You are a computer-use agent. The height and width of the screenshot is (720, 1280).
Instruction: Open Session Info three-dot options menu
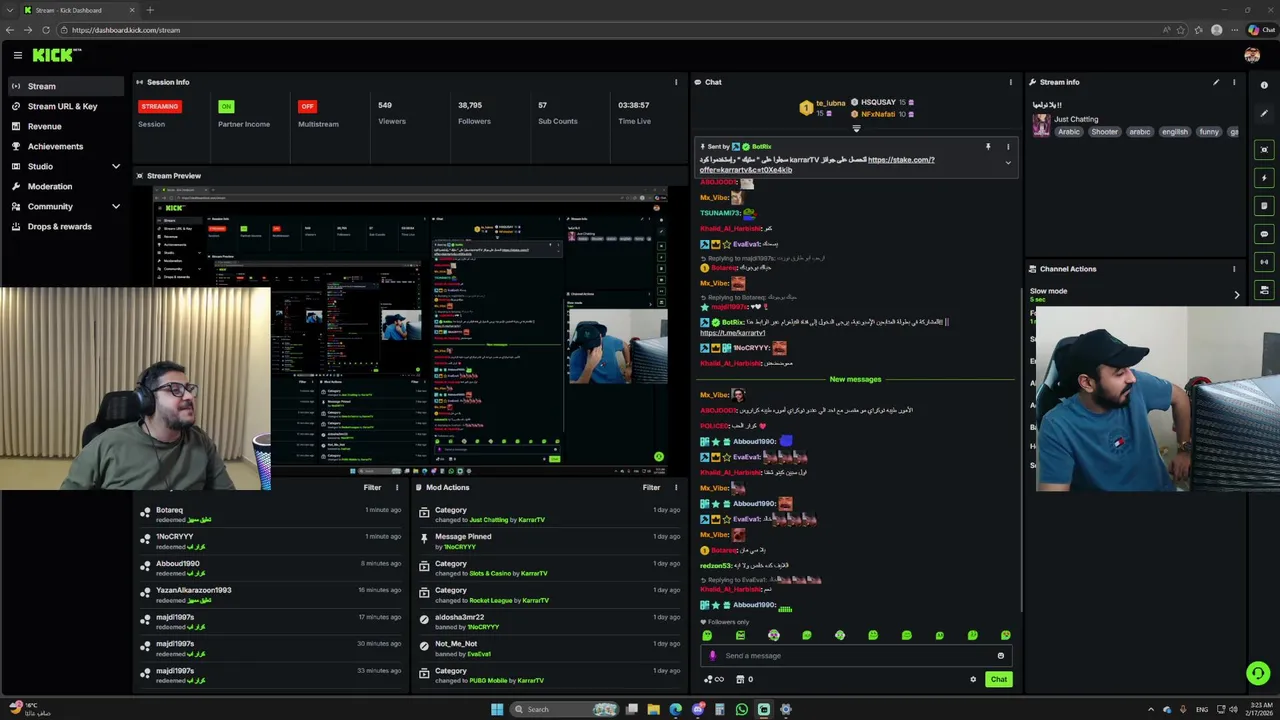coord(676,82)
